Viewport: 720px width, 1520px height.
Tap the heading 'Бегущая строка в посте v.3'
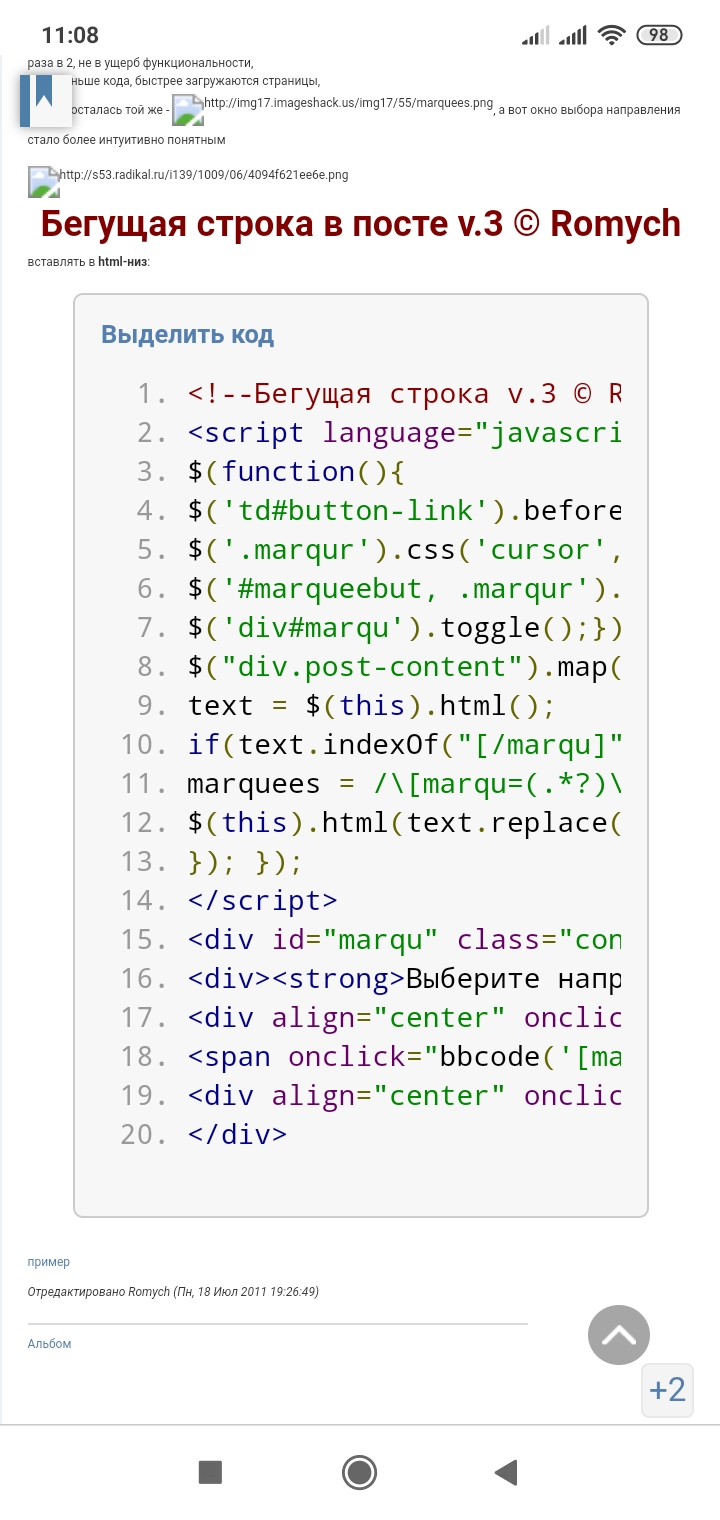click(x=361, y=224)
